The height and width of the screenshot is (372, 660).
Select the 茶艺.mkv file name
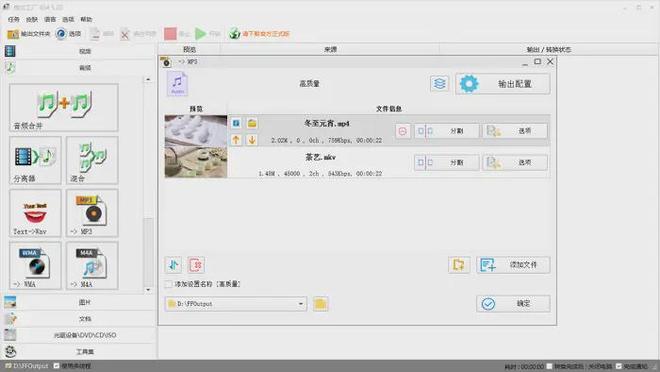(x=320, y=157)
